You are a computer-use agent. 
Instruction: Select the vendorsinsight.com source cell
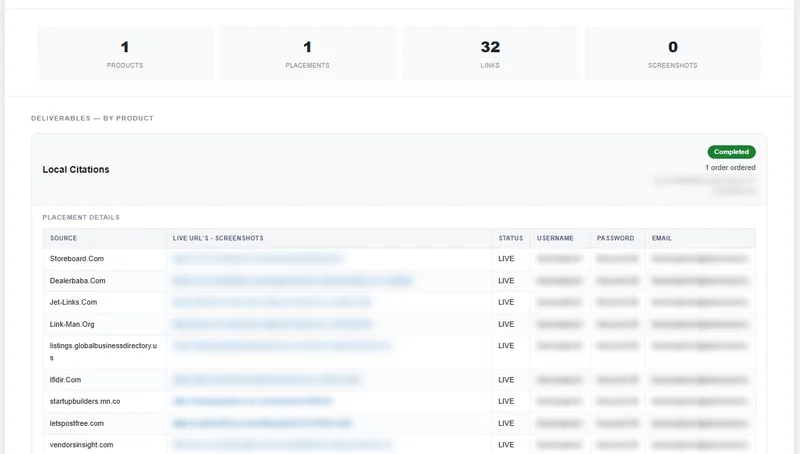coord(105,445)
